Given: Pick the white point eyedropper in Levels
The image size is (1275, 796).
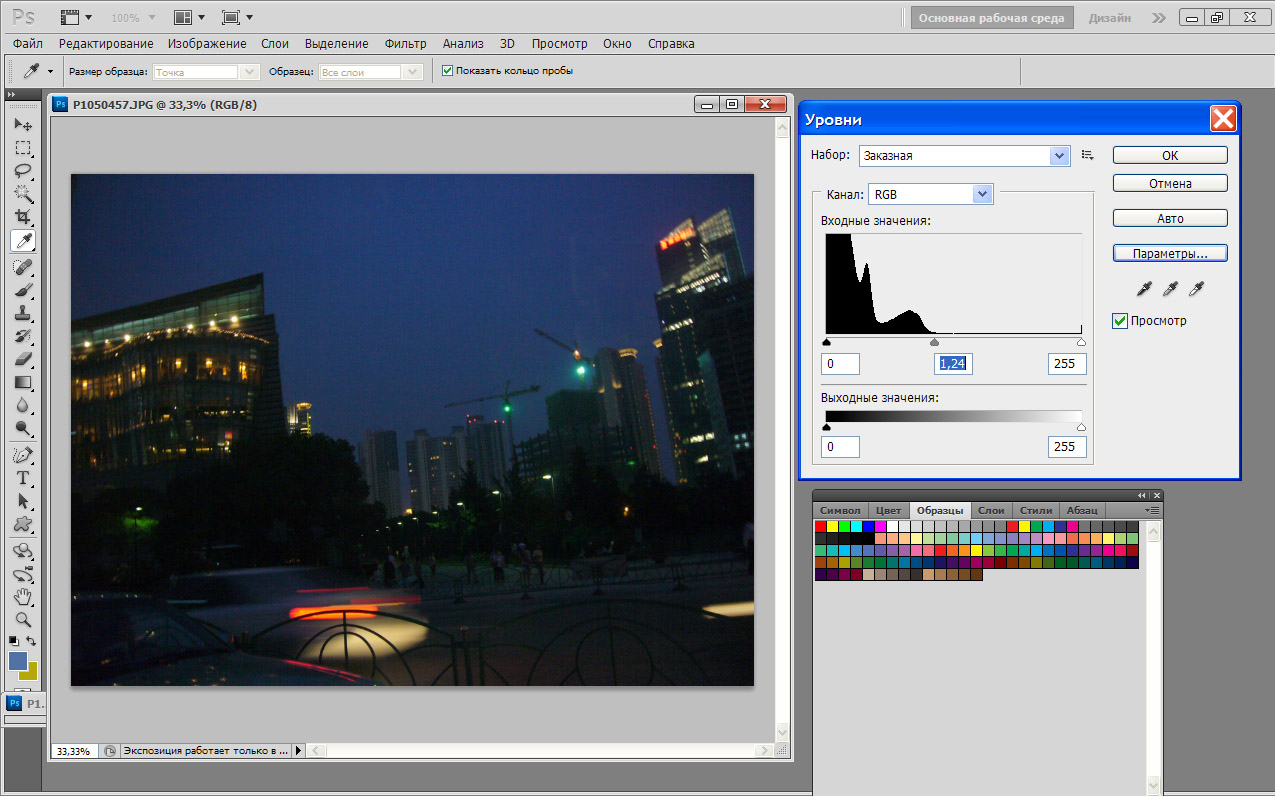Looking at the screenshot, I should pyautogui.click(x=1196, y=289).
